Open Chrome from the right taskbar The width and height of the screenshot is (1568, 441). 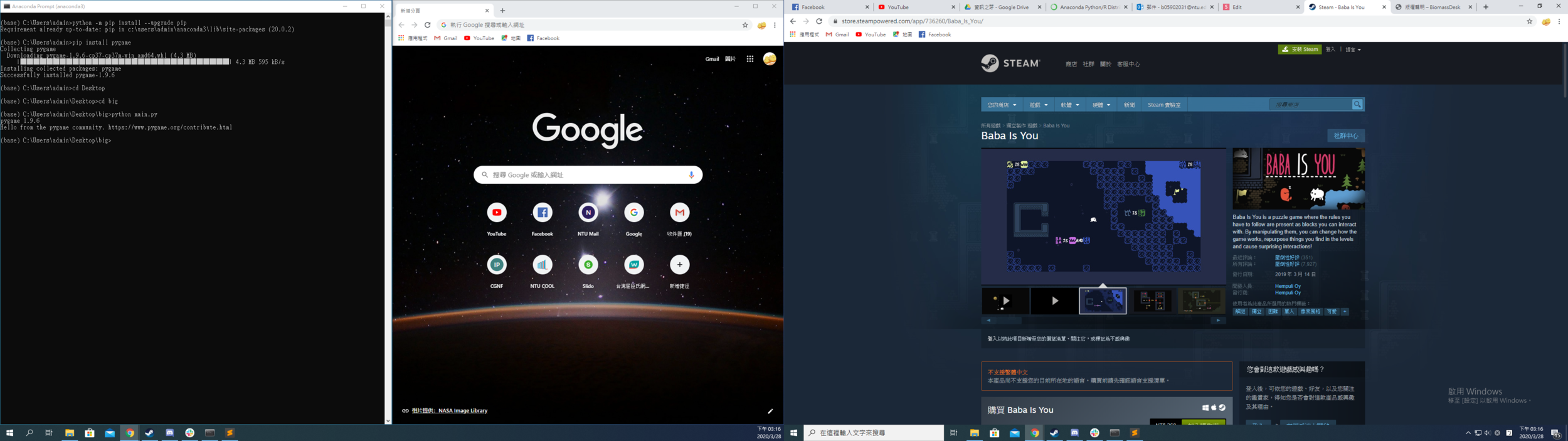click(x=1034, y=433)
